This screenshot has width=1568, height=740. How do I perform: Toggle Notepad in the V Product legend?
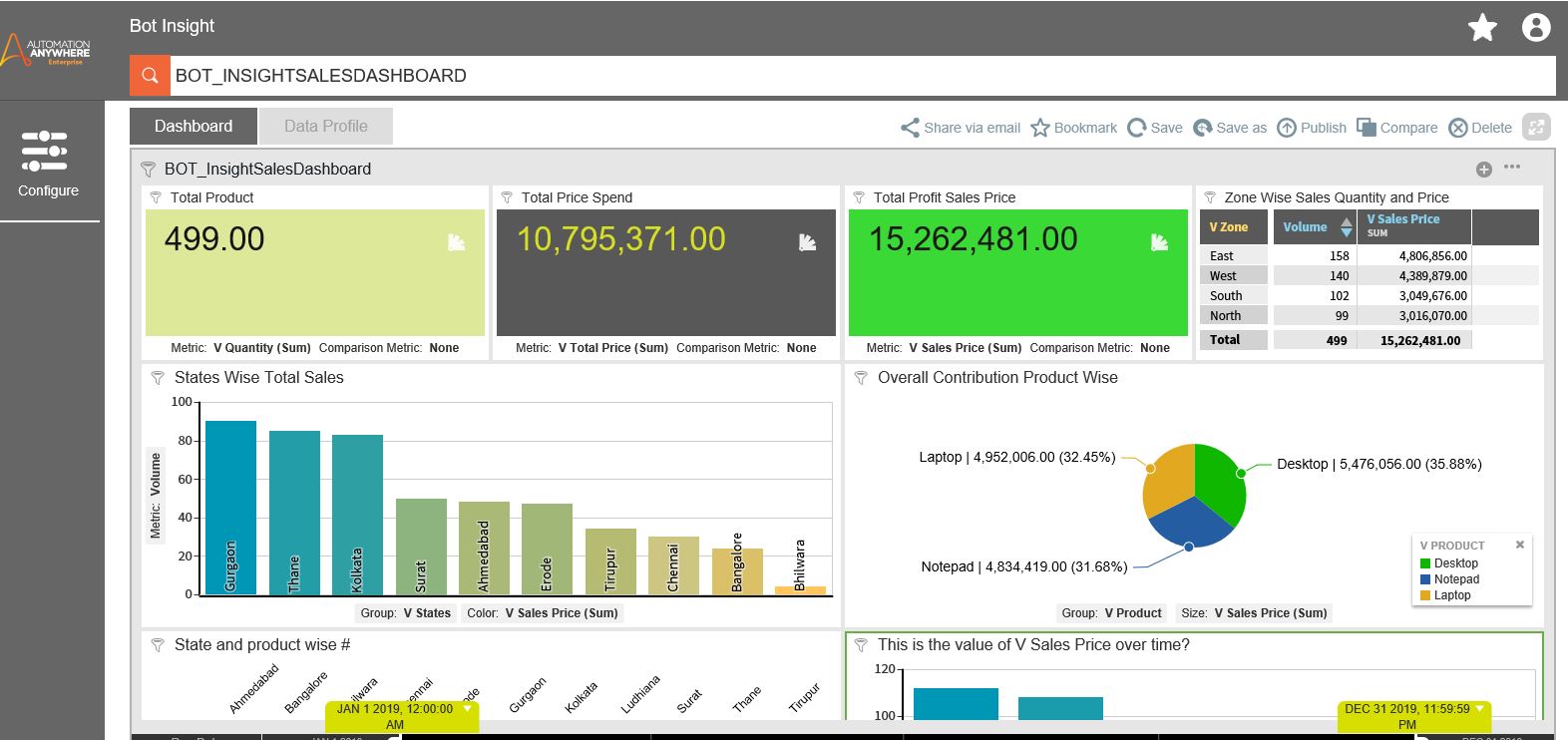pos(1455,579)
